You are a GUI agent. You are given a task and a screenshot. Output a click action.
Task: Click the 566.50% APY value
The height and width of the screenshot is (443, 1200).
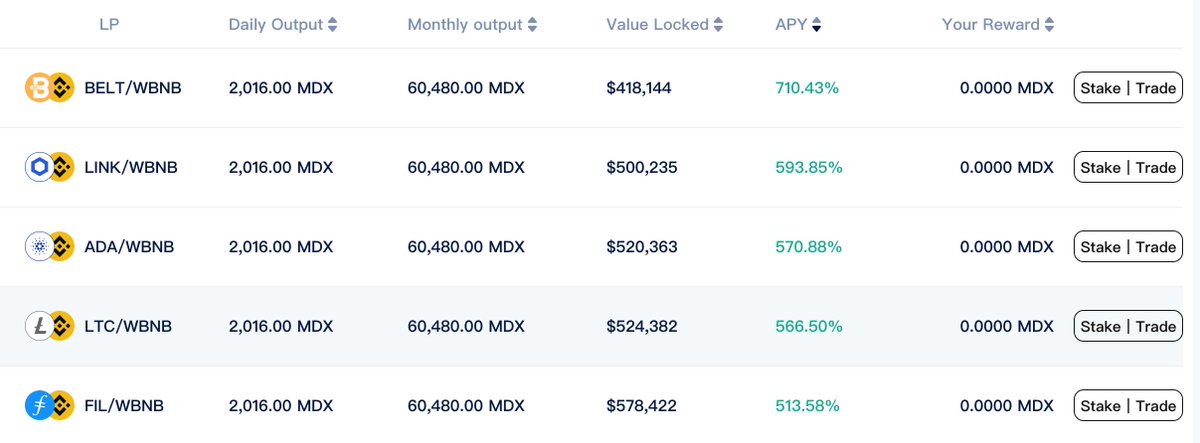click(809, 326)
